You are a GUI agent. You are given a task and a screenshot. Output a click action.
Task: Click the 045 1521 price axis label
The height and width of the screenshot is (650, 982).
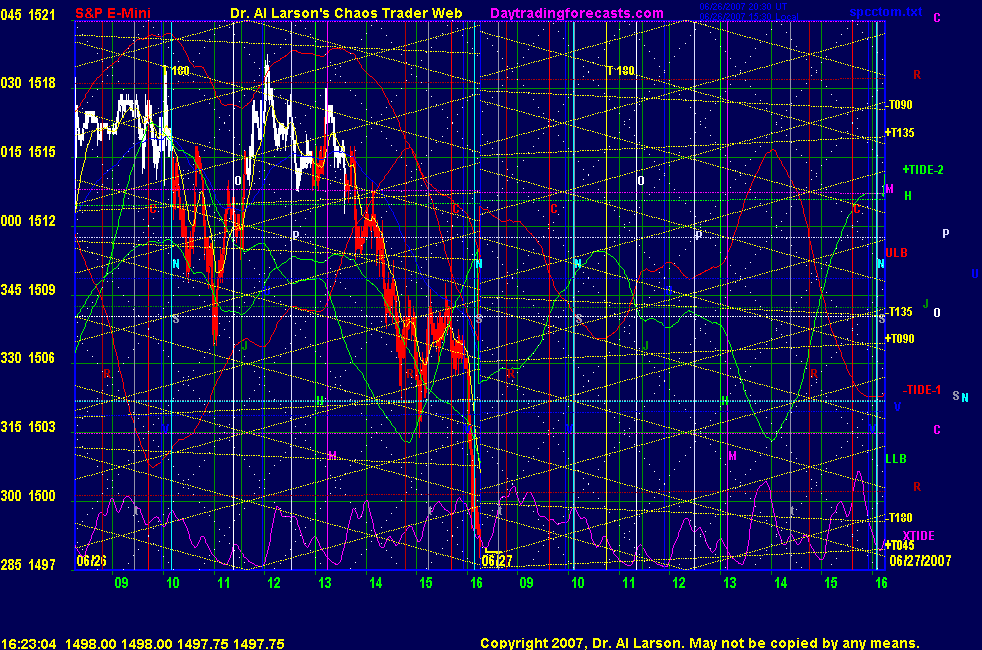(28, 14)
